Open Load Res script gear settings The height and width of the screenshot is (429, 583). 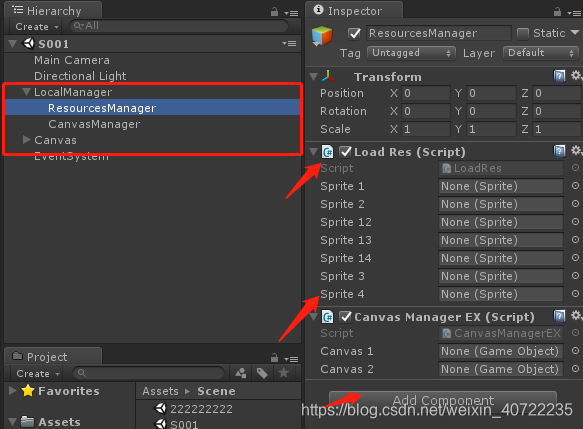click(x=576, y=151)
